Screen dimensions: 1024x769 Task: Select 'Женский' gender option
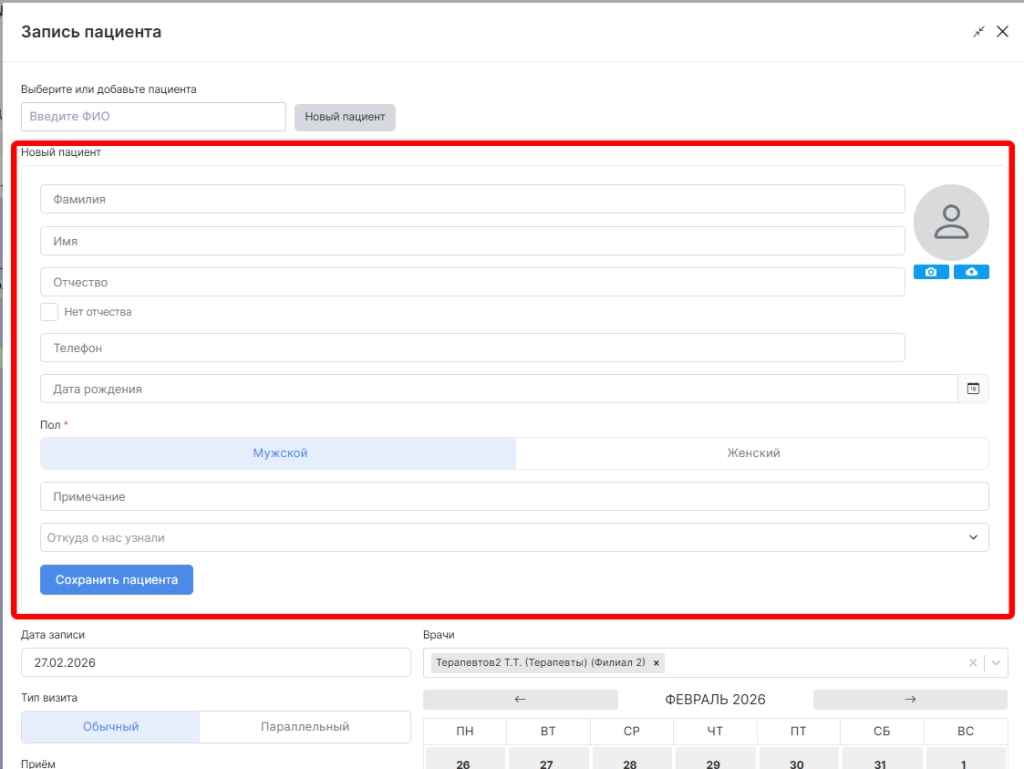pos(753,453)
